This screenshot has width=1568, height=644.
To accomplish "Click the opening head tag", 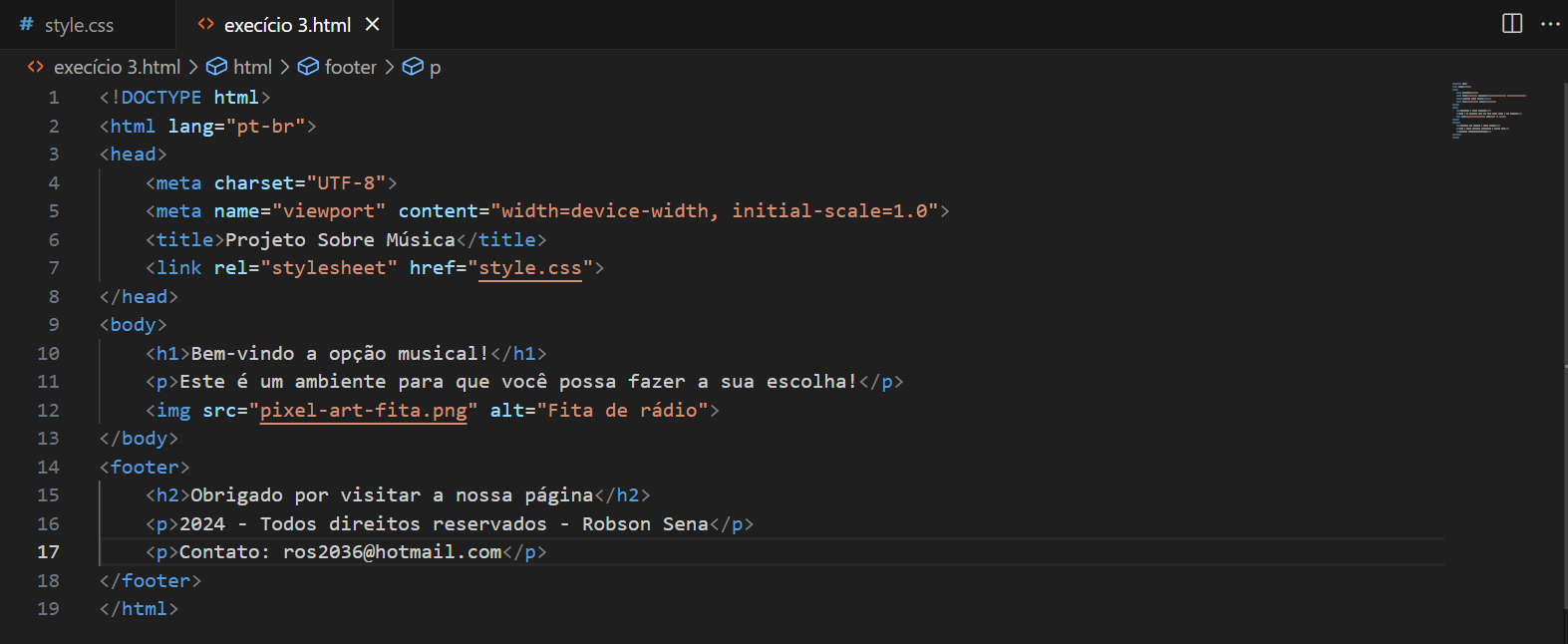I will [134, 155].
